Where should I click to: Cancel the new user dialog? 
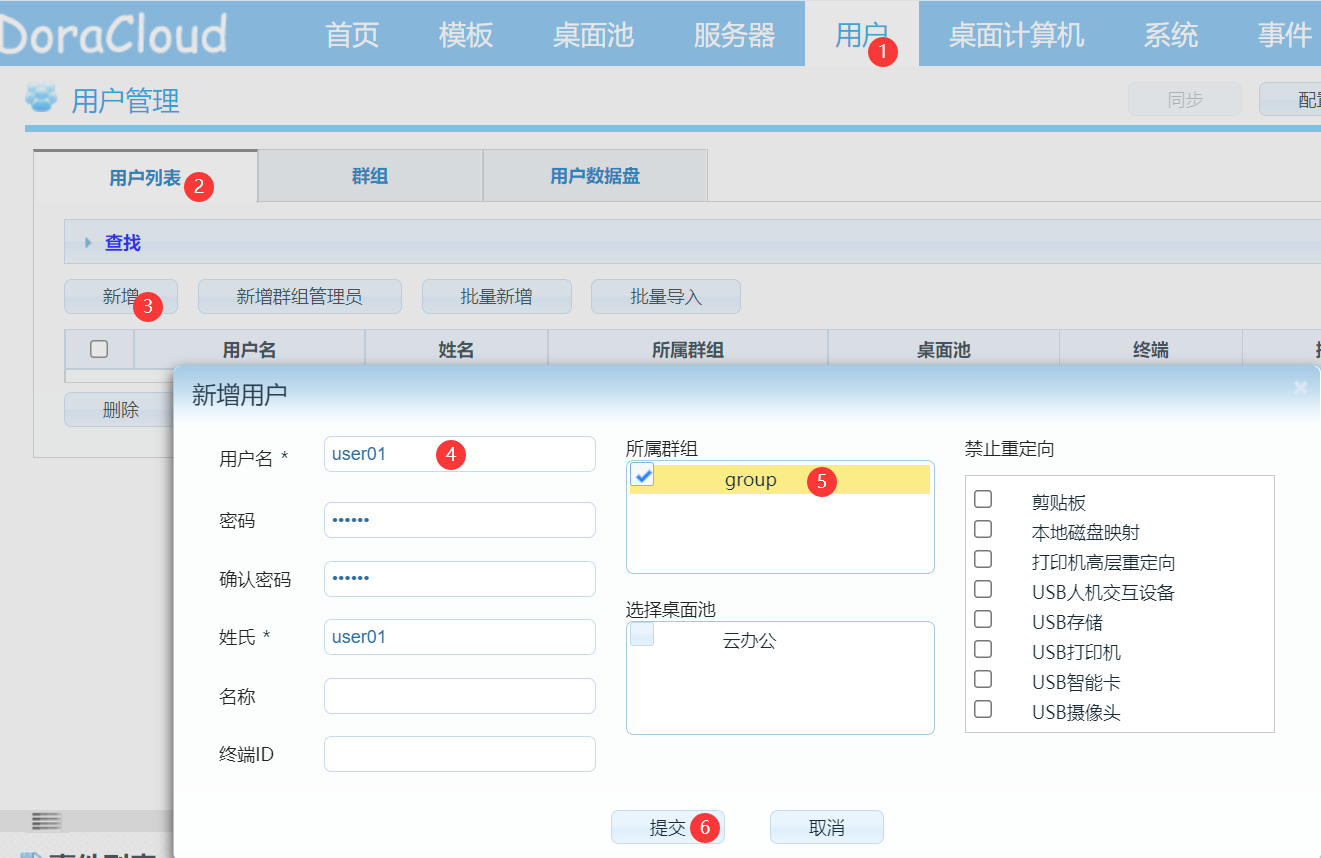(x=826, y=826)
